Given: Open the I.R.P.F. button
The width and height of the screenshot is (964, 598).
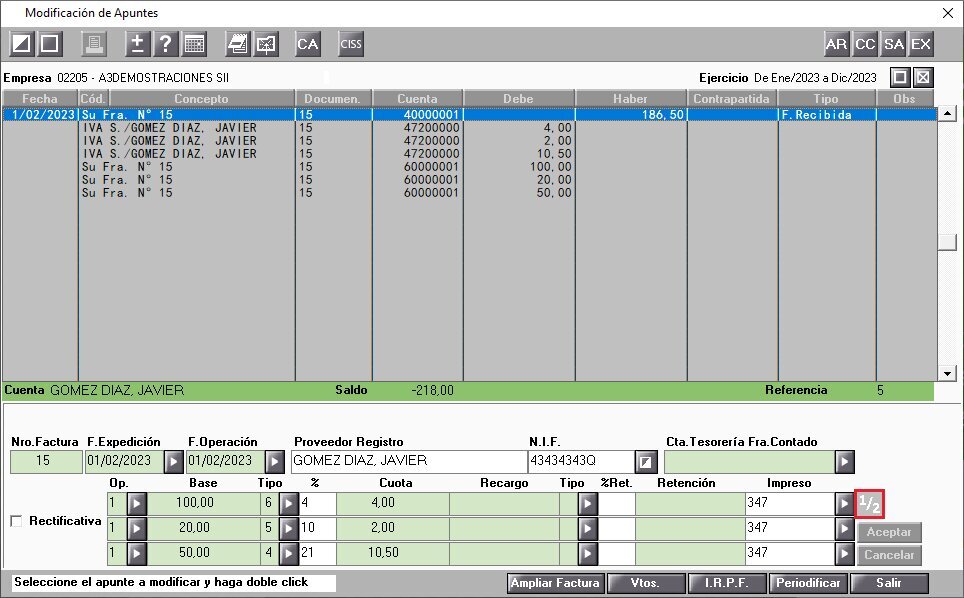Looking at the screenshot, I should (727, 583).
